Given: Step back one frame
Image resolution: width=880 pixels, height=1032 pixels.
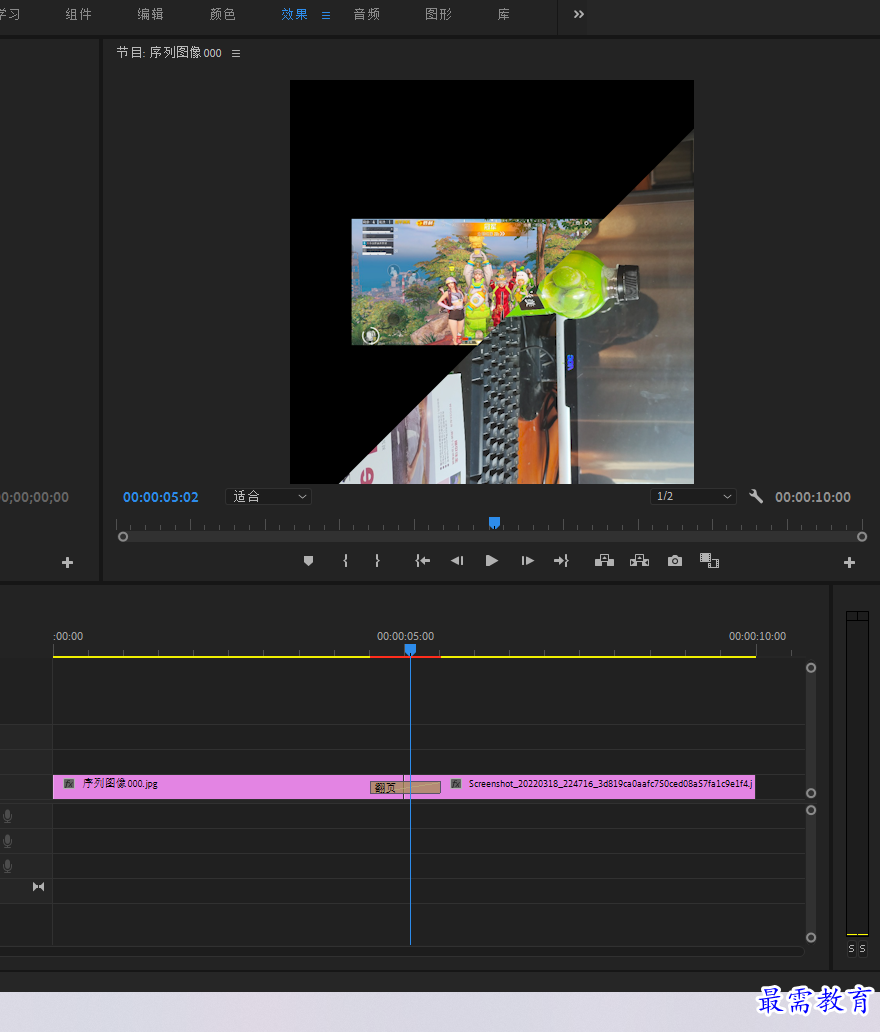Looking at the screenshot, I should 457,561.
